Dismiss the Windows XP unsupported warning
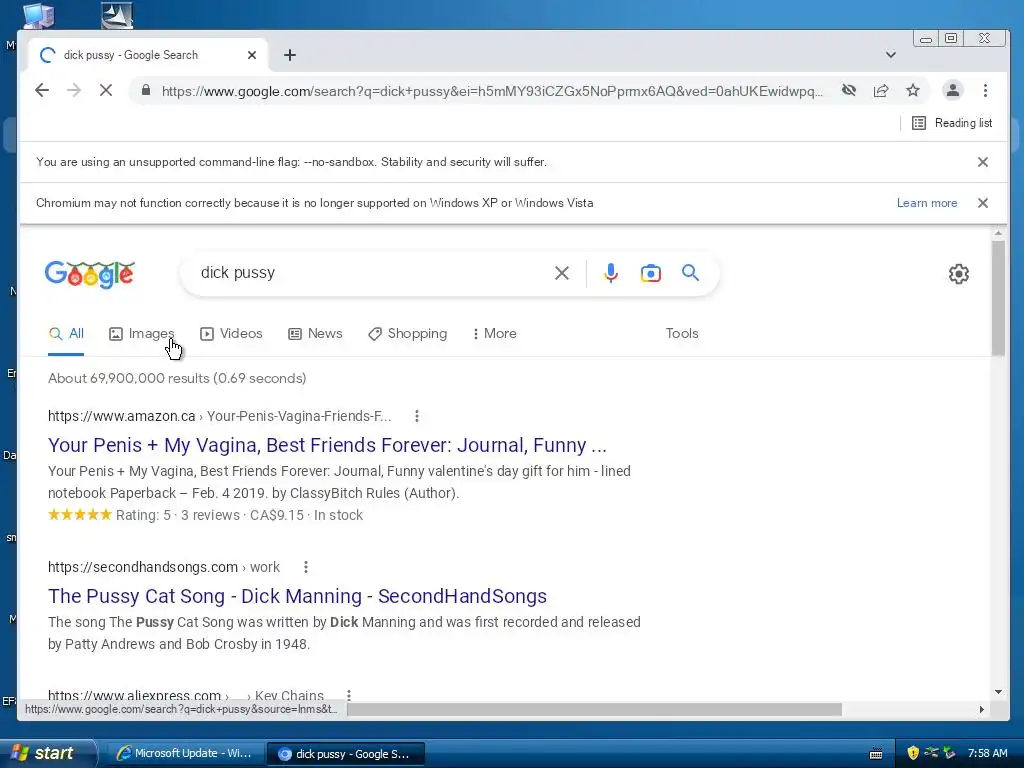Screen dimensions: 1024x768 pos(983,203)
